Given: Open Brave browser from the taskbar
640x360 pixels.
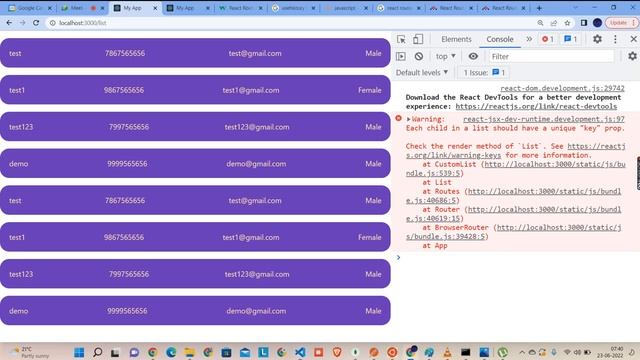Looking at the screenshot, I should point(337,352).
